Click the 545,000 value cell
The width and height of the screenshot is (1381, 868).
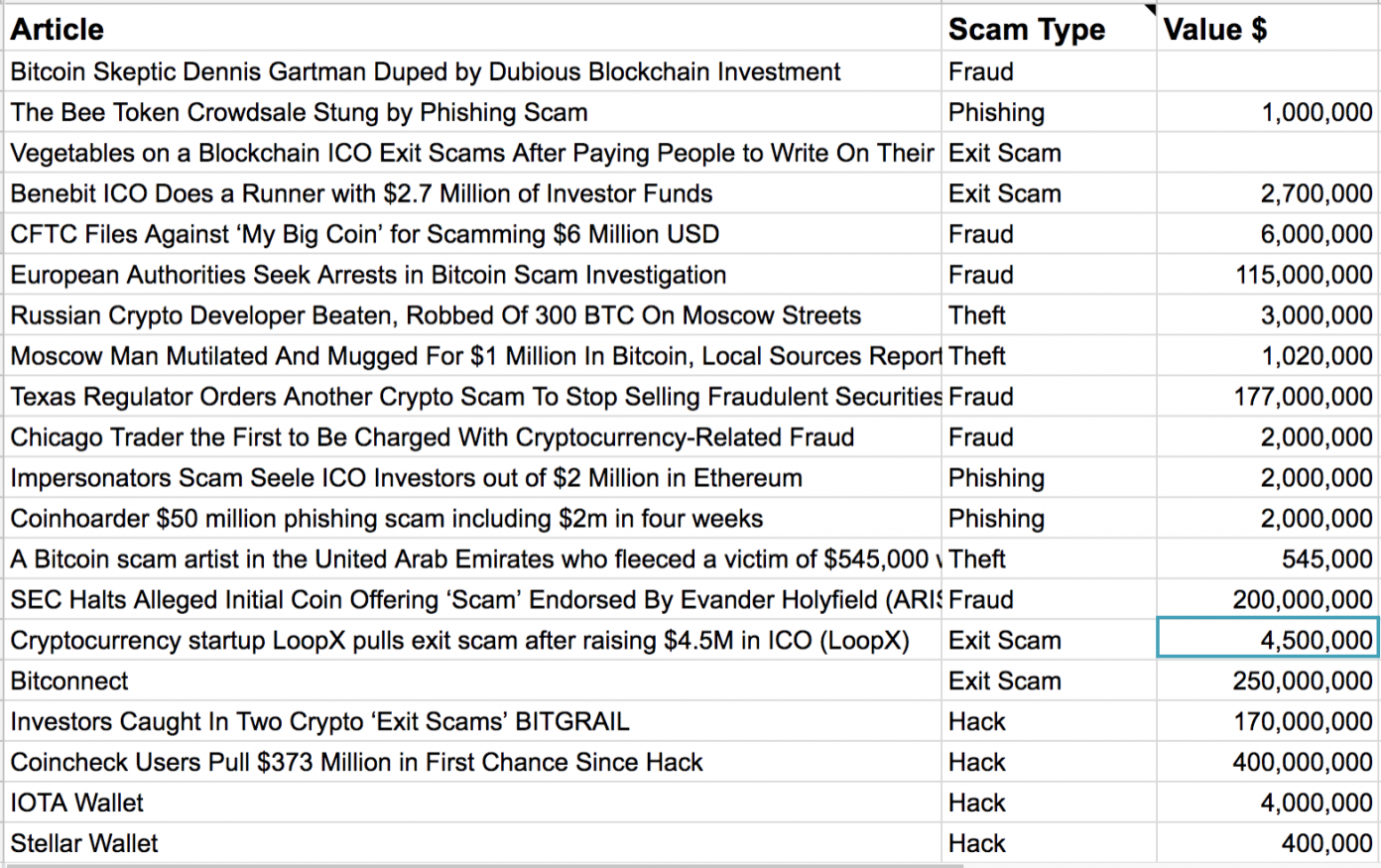click(1267, 559)
